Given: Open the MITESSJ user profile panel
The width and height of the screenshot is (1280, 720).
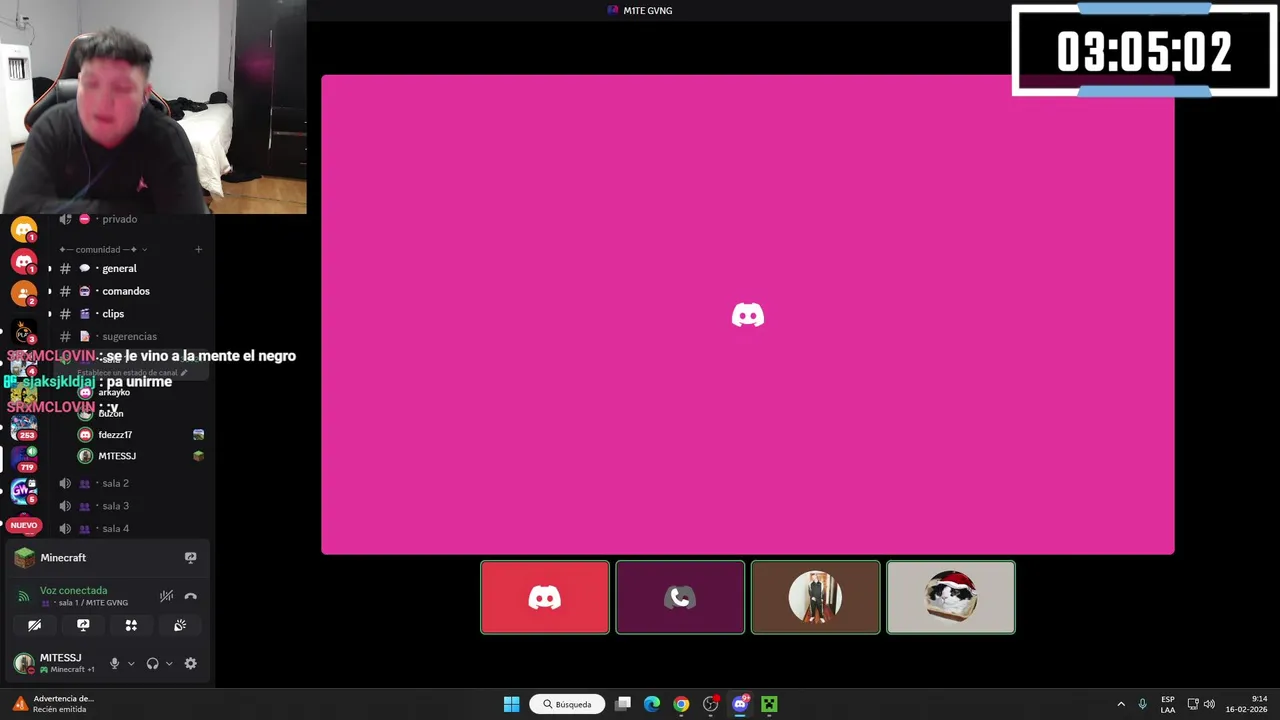Looking at the screenshot, I should coord(54,663).
